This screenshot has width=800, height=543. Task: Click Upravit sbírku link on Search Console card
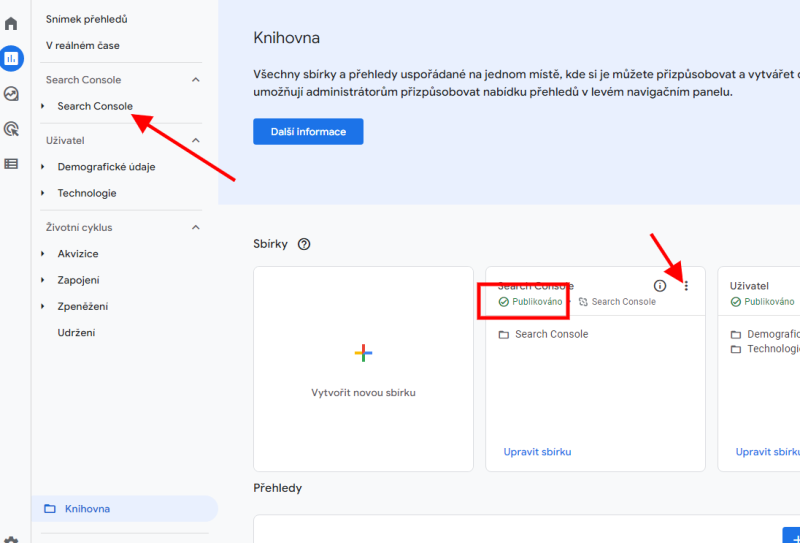(537, 452)
